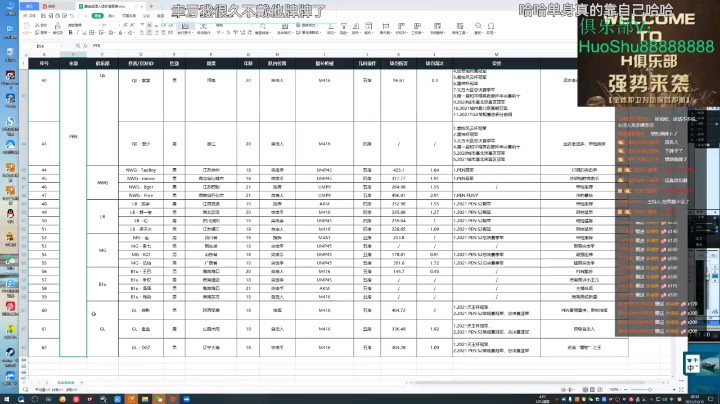Click the 100% zoom level
Screen dimensions: 720x404
(x=614, y=389)
